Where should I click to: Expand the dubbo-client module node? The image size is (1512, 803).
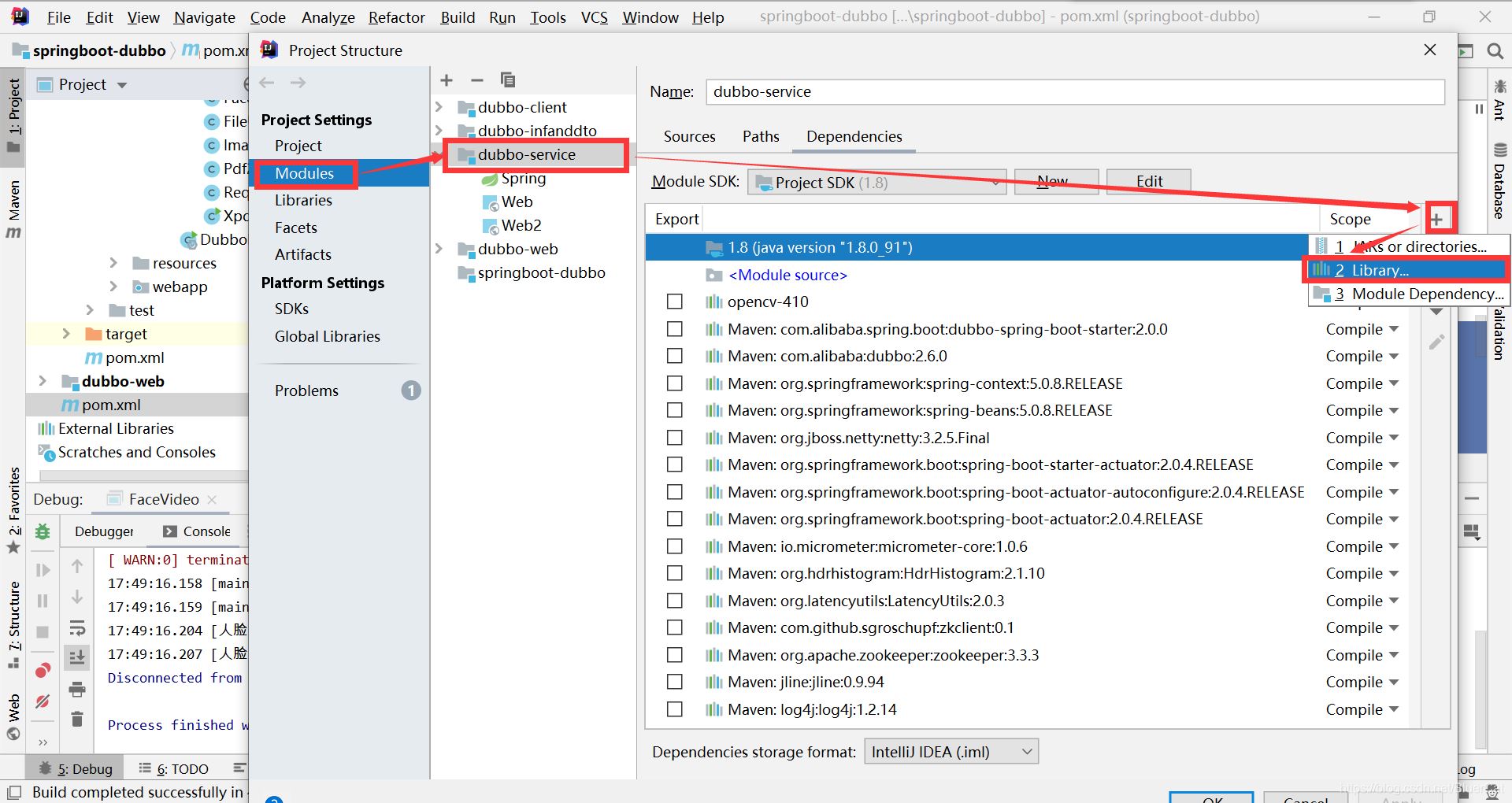pos(439,107)
